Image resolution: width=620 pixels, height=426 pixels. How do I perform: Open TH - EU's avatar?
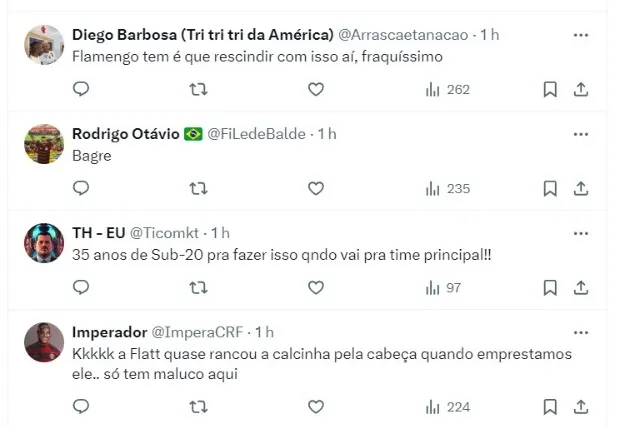pos(44,242)
